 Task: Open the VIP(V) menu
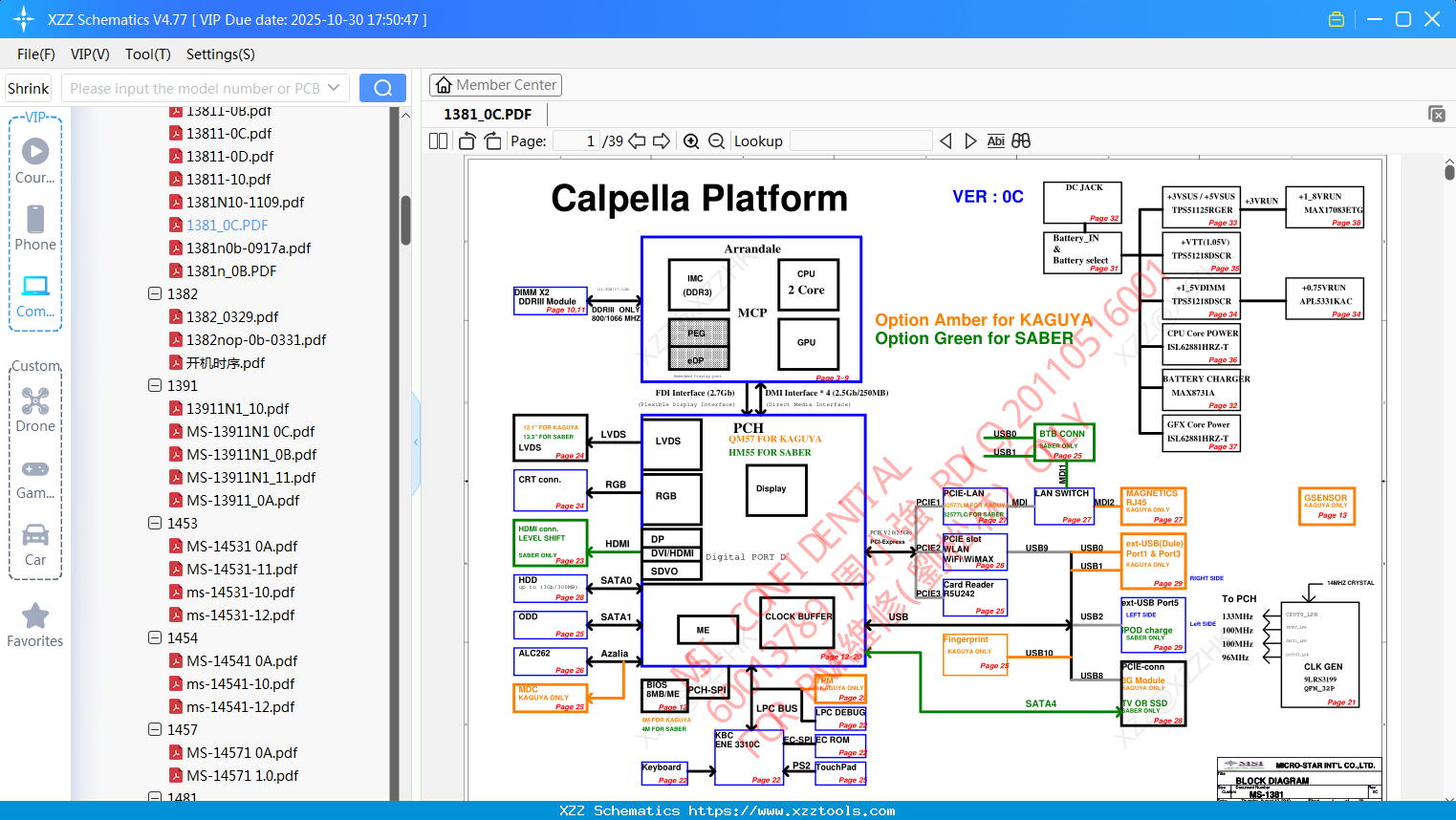coord(90,54)
